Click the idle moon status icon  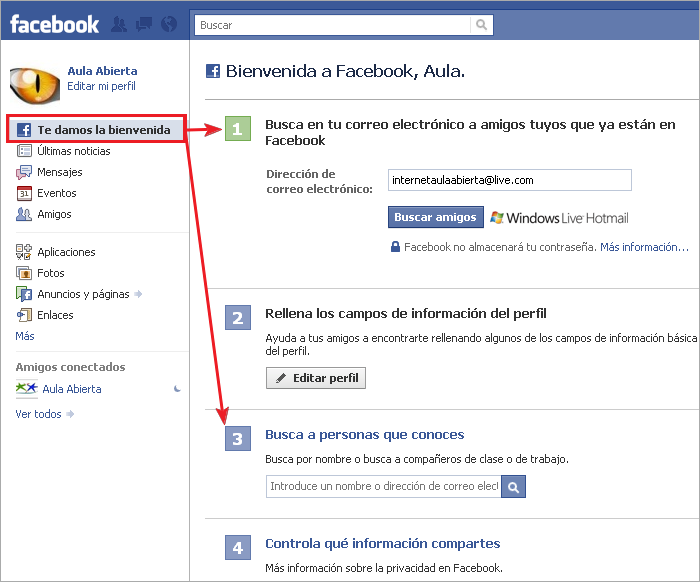click(177, 389)
